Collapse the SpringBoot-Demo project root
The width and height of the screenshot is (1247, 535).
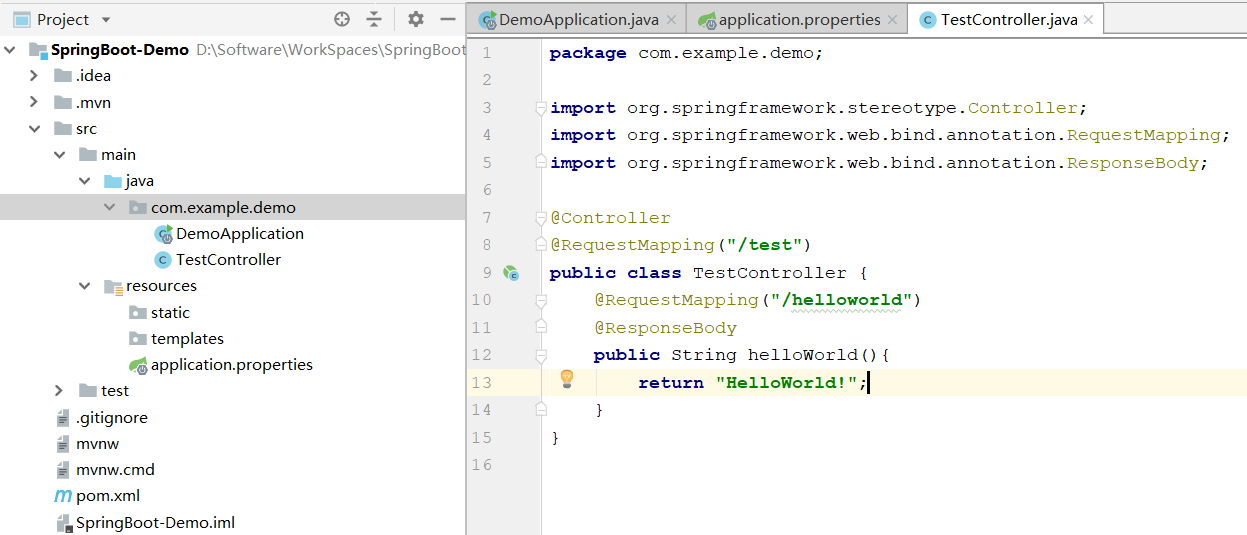coord(11,50)
